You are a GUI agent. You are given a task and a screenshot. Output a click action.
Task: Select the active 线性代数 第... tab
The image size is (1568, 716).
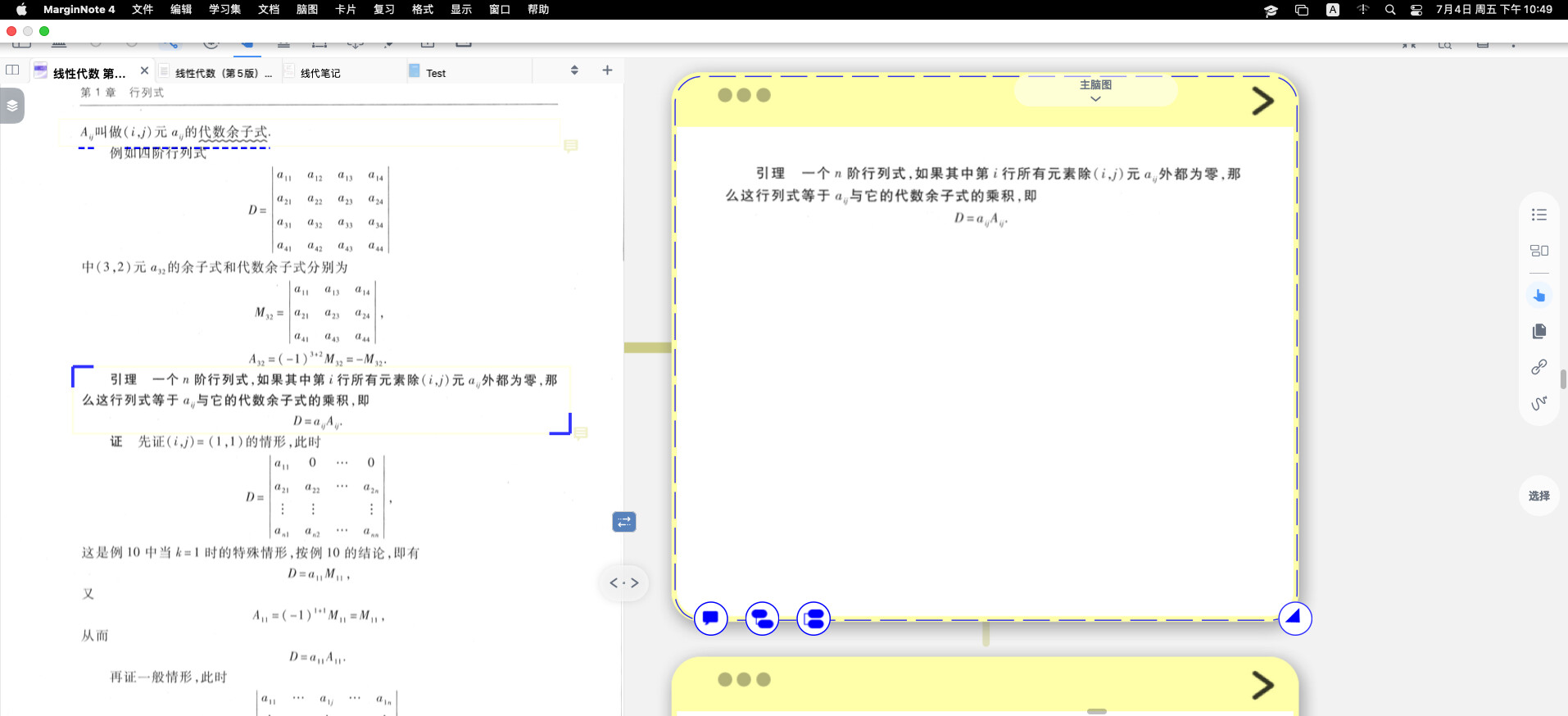pos(88,73)
